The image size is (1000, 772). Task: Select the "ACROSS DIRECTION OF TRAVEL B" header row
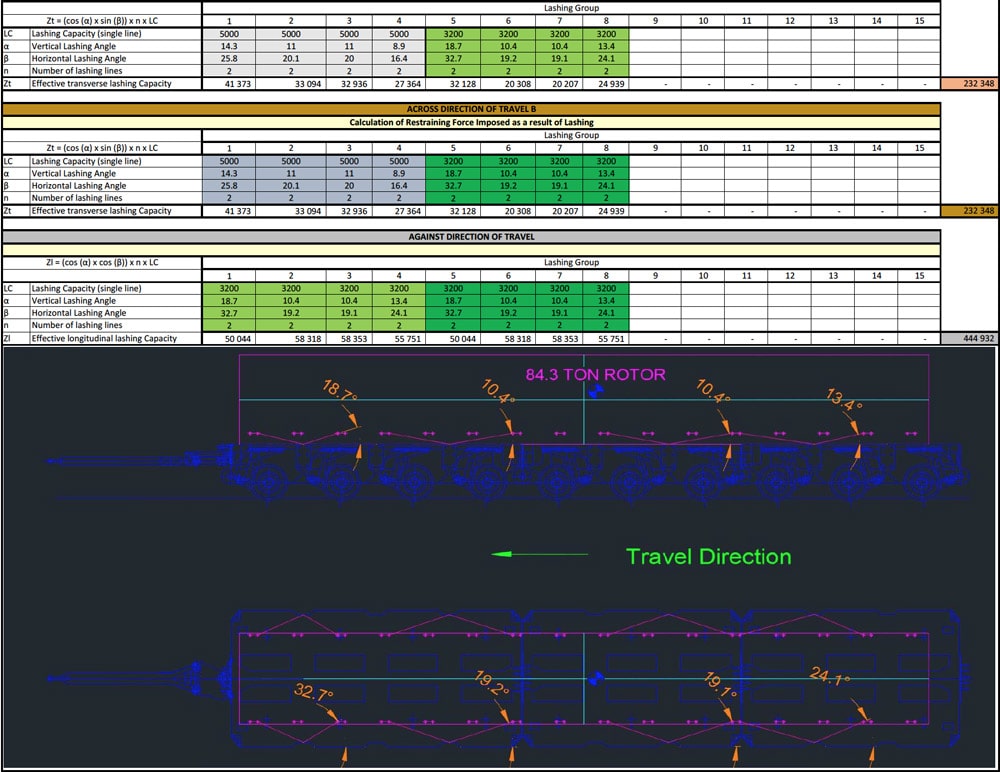click(471, 109)
